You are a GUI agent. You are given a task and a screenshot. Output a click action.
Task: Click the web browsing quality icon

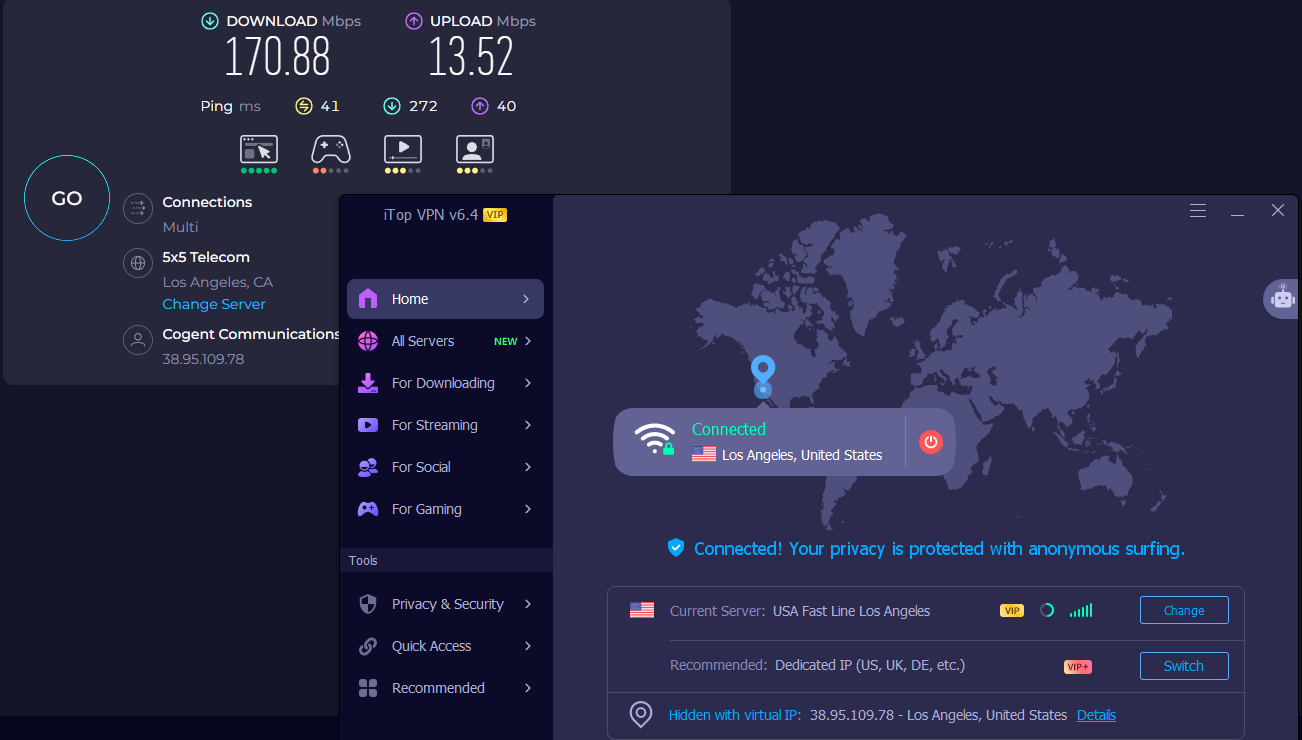[258, 150]
